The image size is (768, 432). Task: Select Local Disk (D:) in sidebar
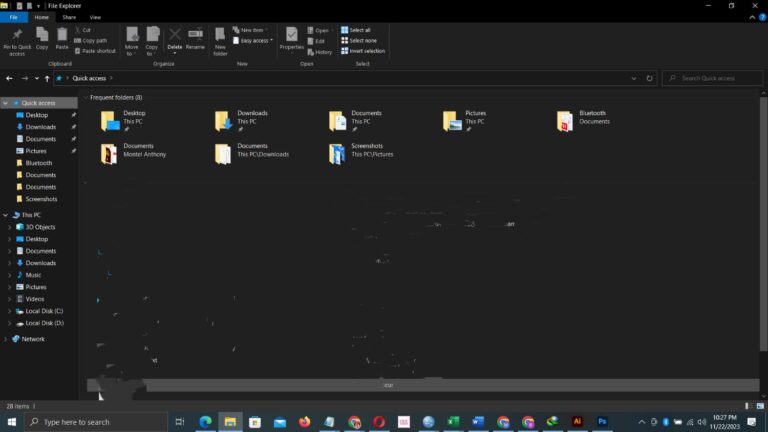coord(44,323)
